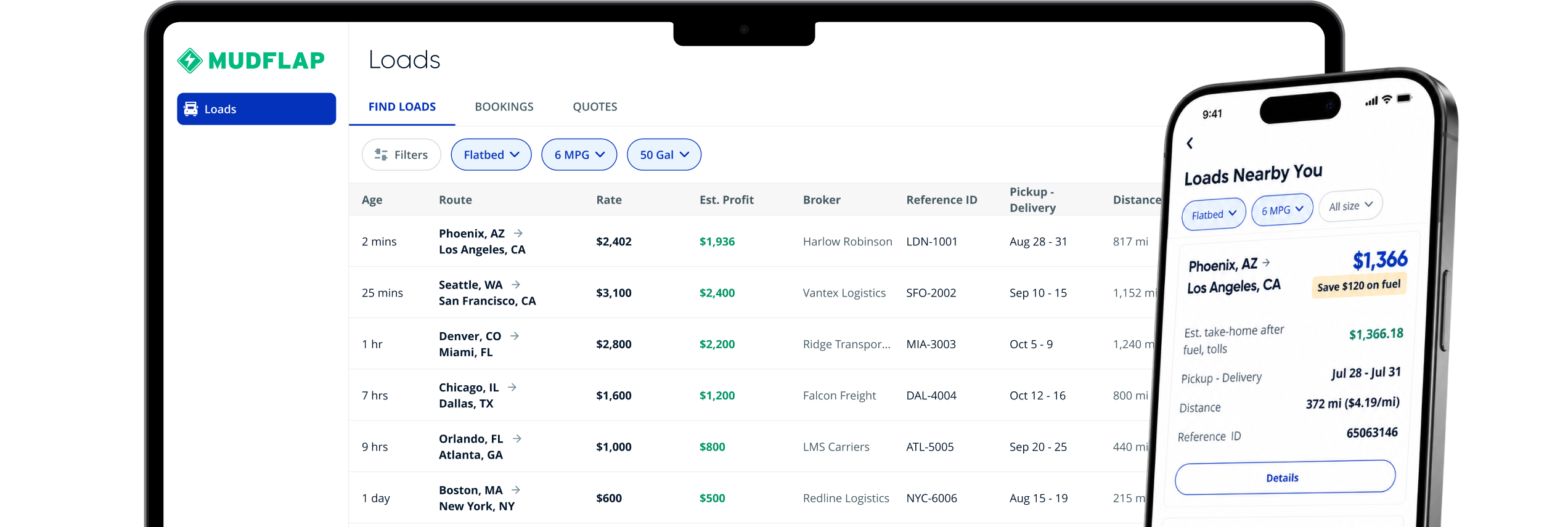Click the $2,200 estimated profit value

[x=717, y=344]
